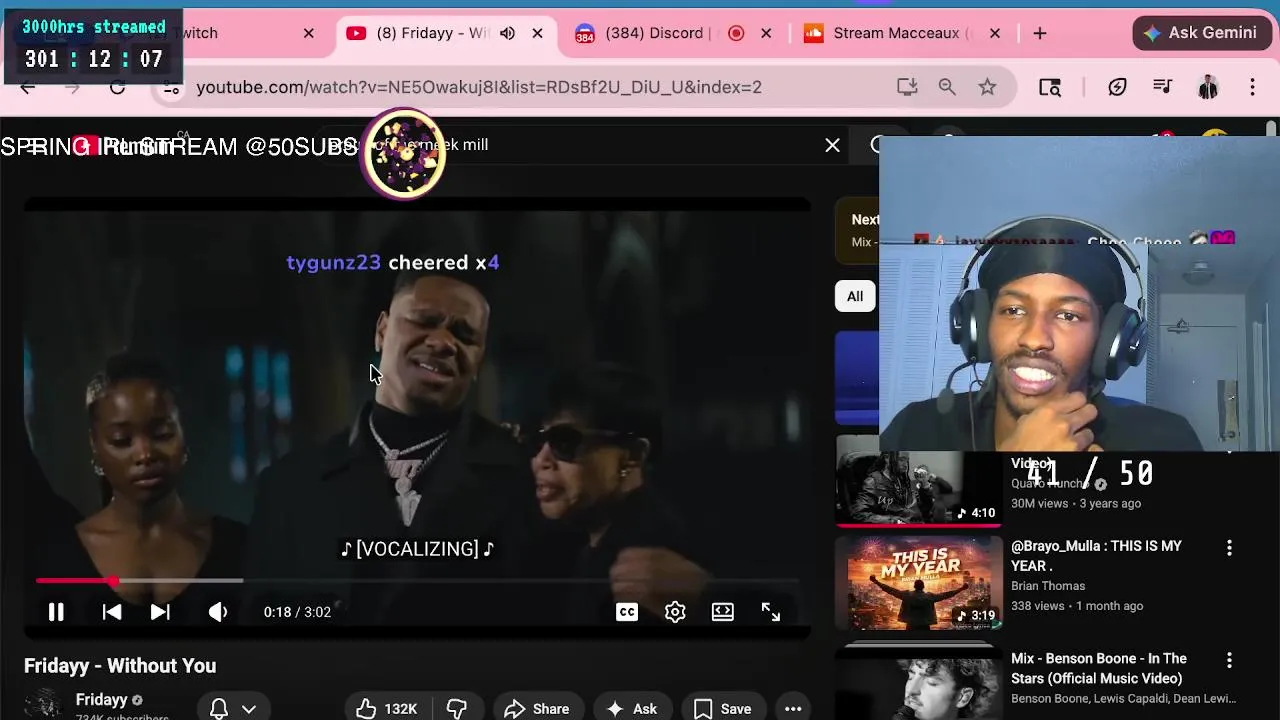Close the Twitch tab
The width and height of the screenshot is (1280, 720).
309,33
